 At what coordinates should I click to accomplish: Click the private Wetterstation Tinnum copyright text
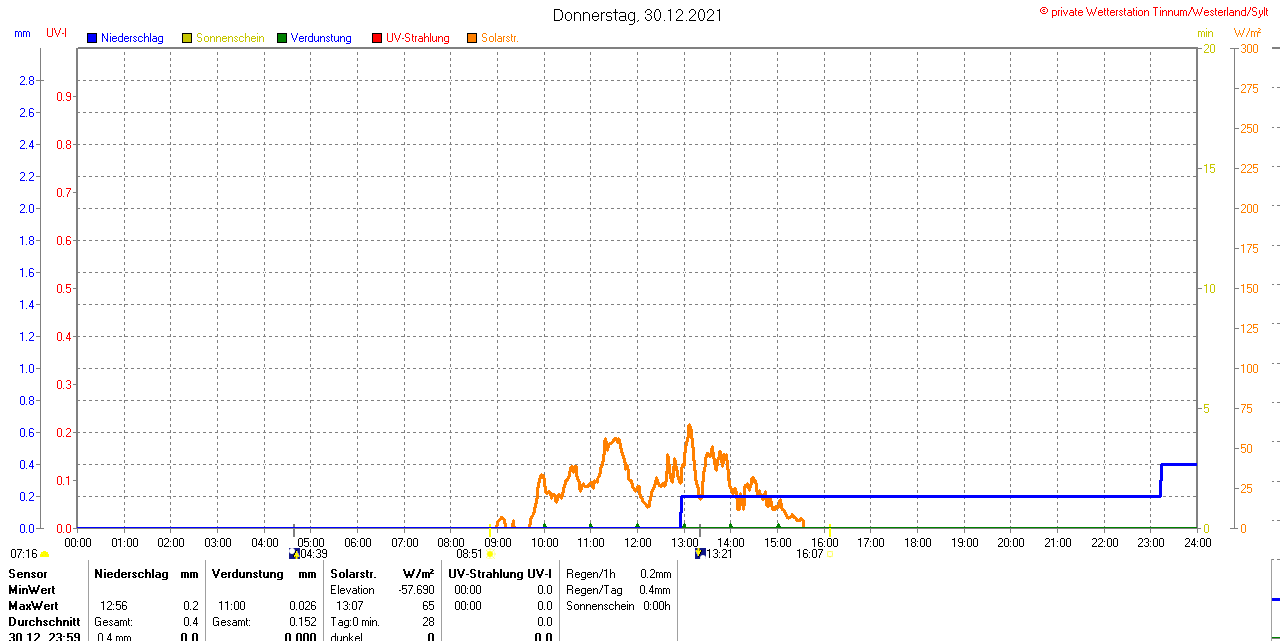[1159, 12]
